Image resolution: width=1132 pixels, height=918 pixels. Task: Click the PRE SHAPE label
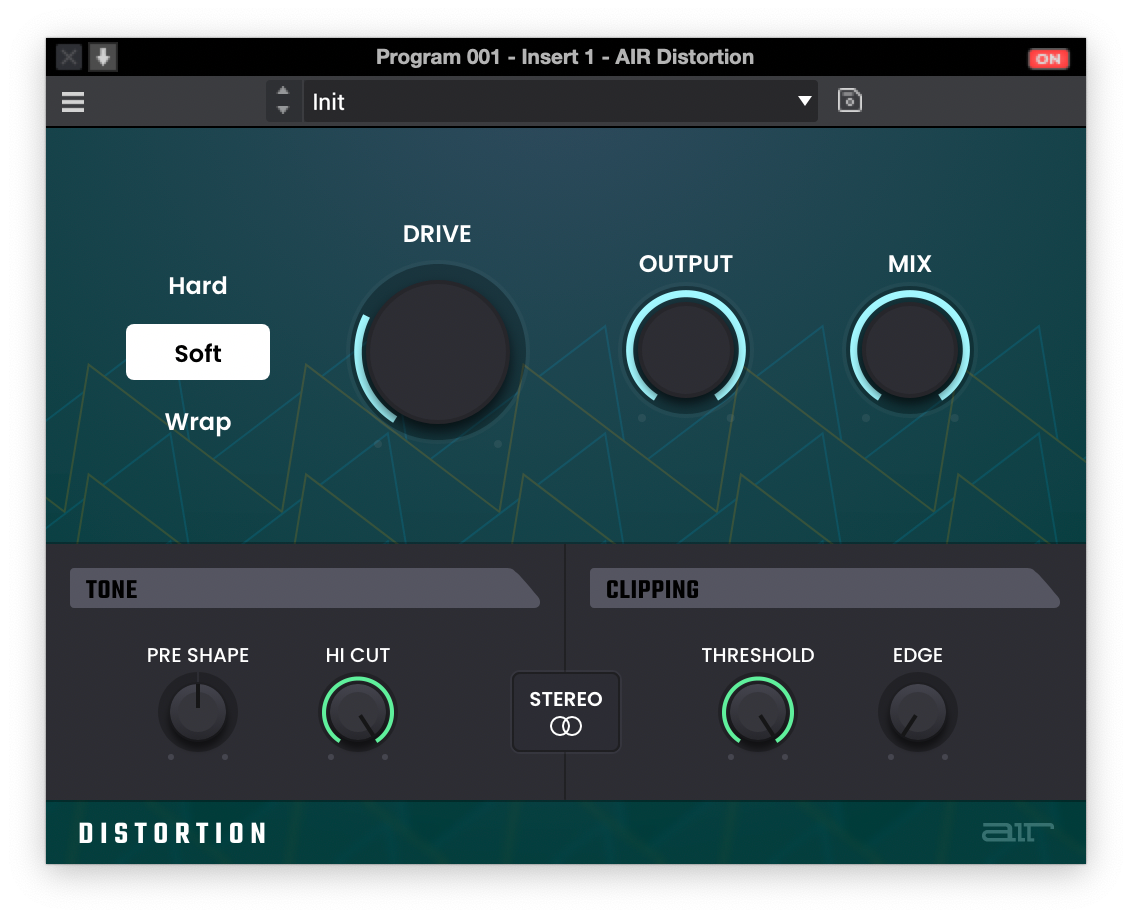[198, 655]
